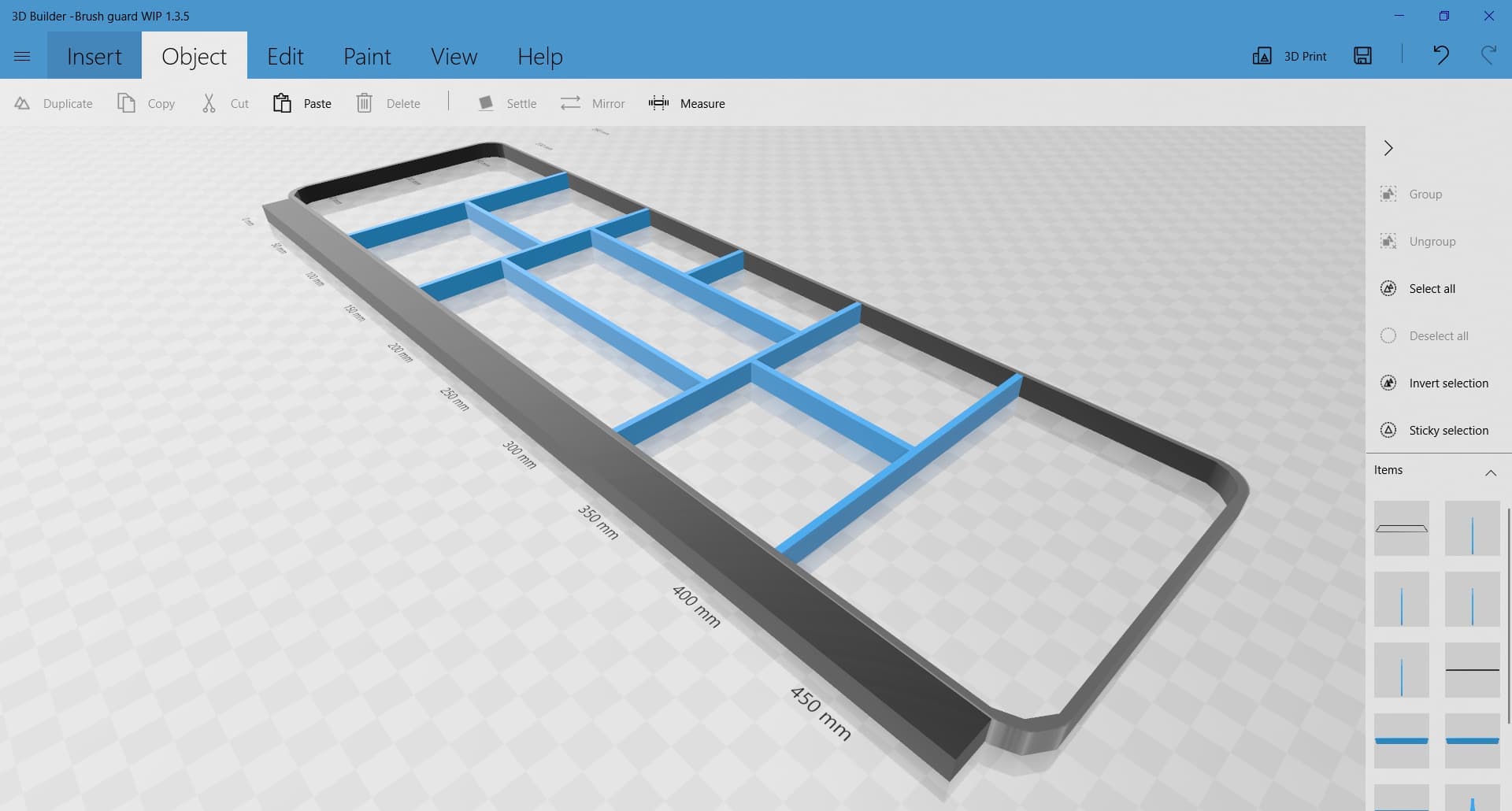Image resolution: width=1512 pixels, height=811 pixels.
Task: Open the Paint tab
Action: (x=367, y=57)
